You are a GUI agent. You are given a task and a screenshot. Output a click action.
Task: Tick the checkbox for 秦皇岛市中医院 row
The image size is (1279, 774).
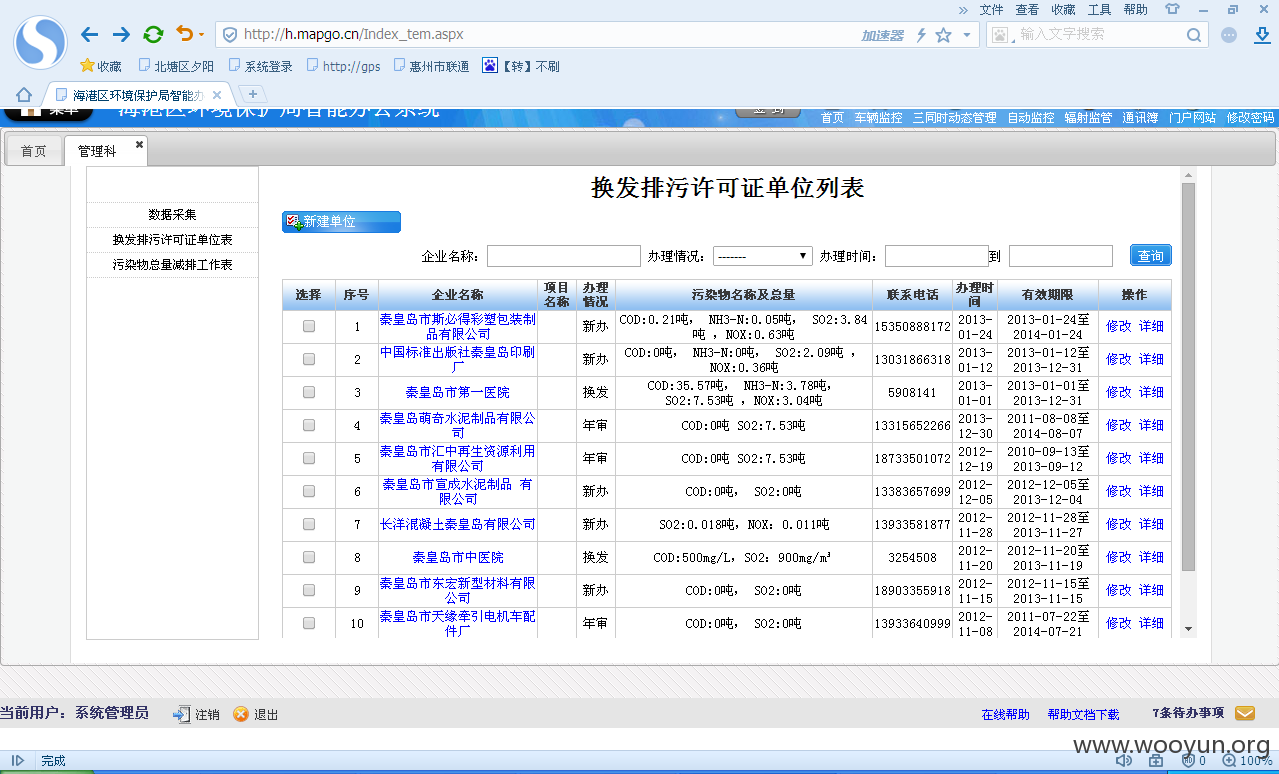tap(309, 557)
